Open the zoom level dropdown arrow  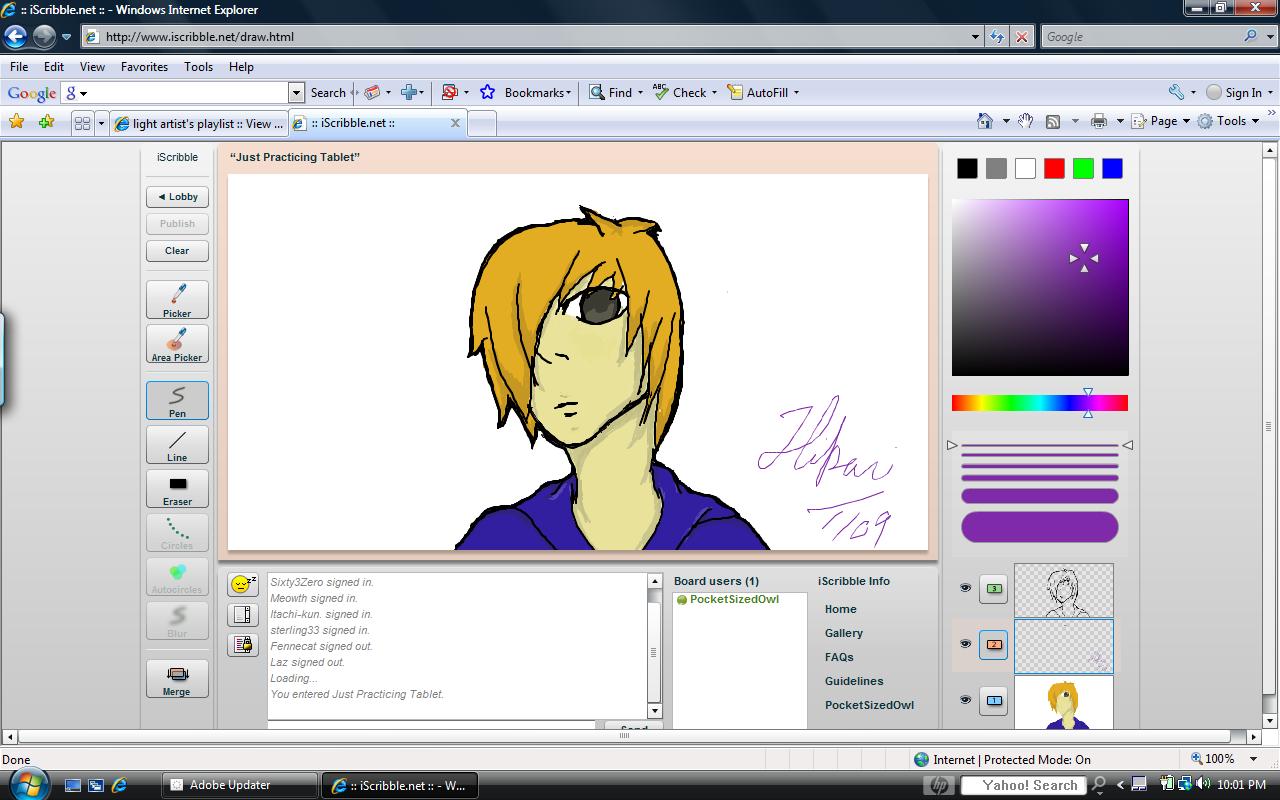pyautogui.click(x=1254, y=760)
